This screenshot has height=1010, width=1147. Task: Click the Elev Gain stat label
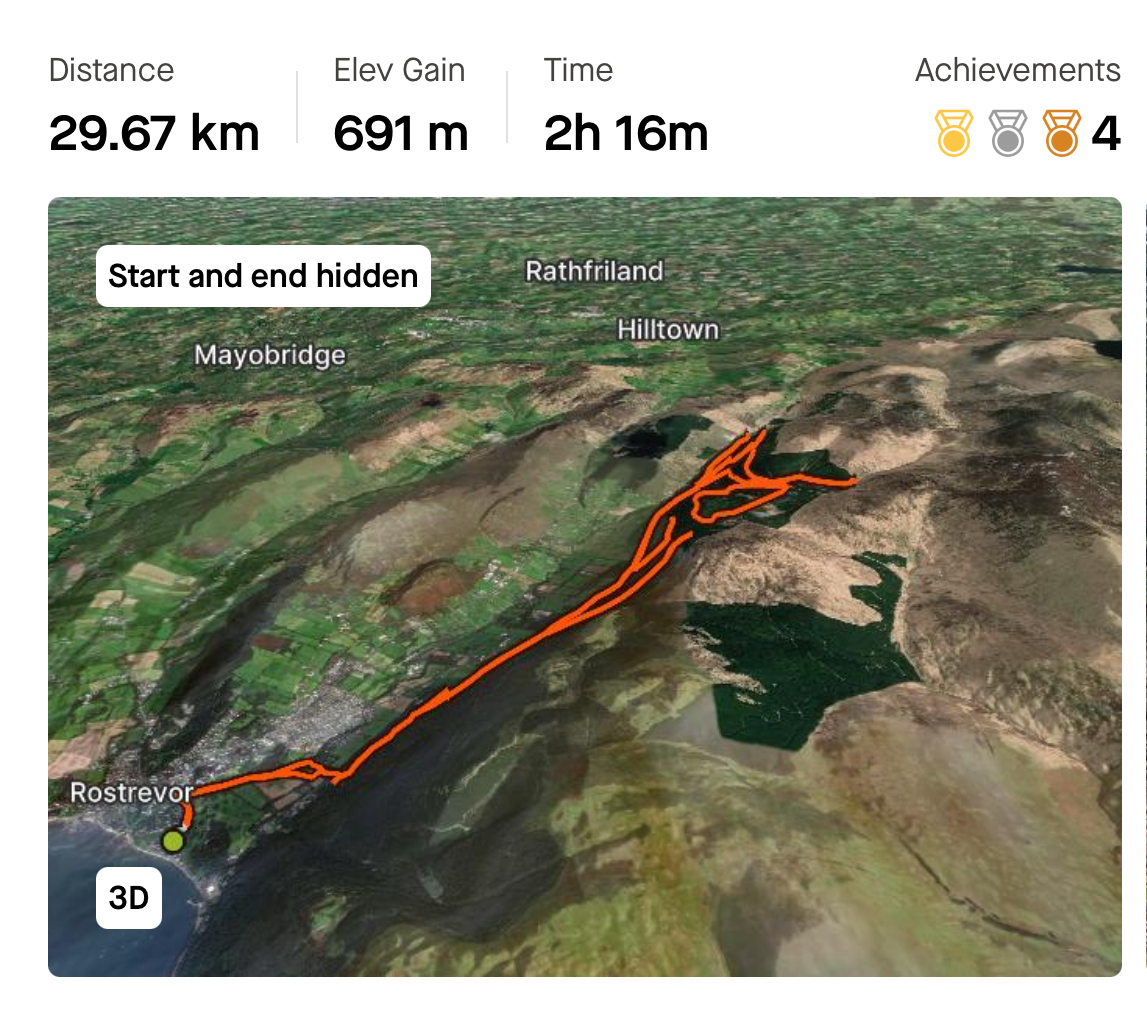[x=399, y=70]
